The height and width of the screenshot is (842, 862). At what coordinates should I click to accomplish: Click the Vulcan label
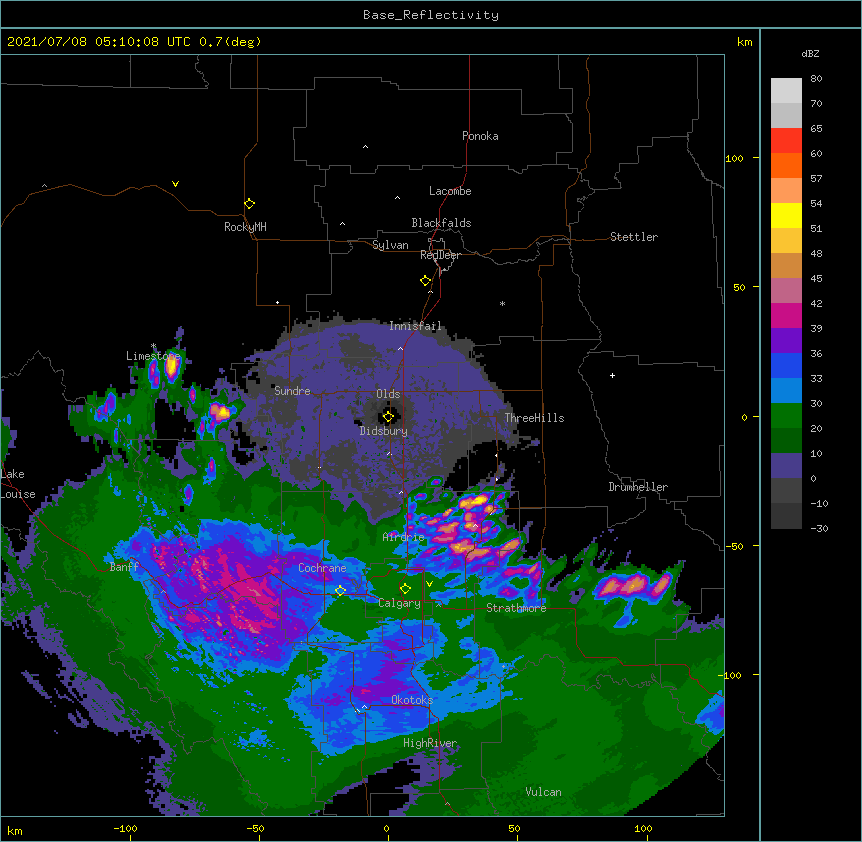[x=543, y=792]
